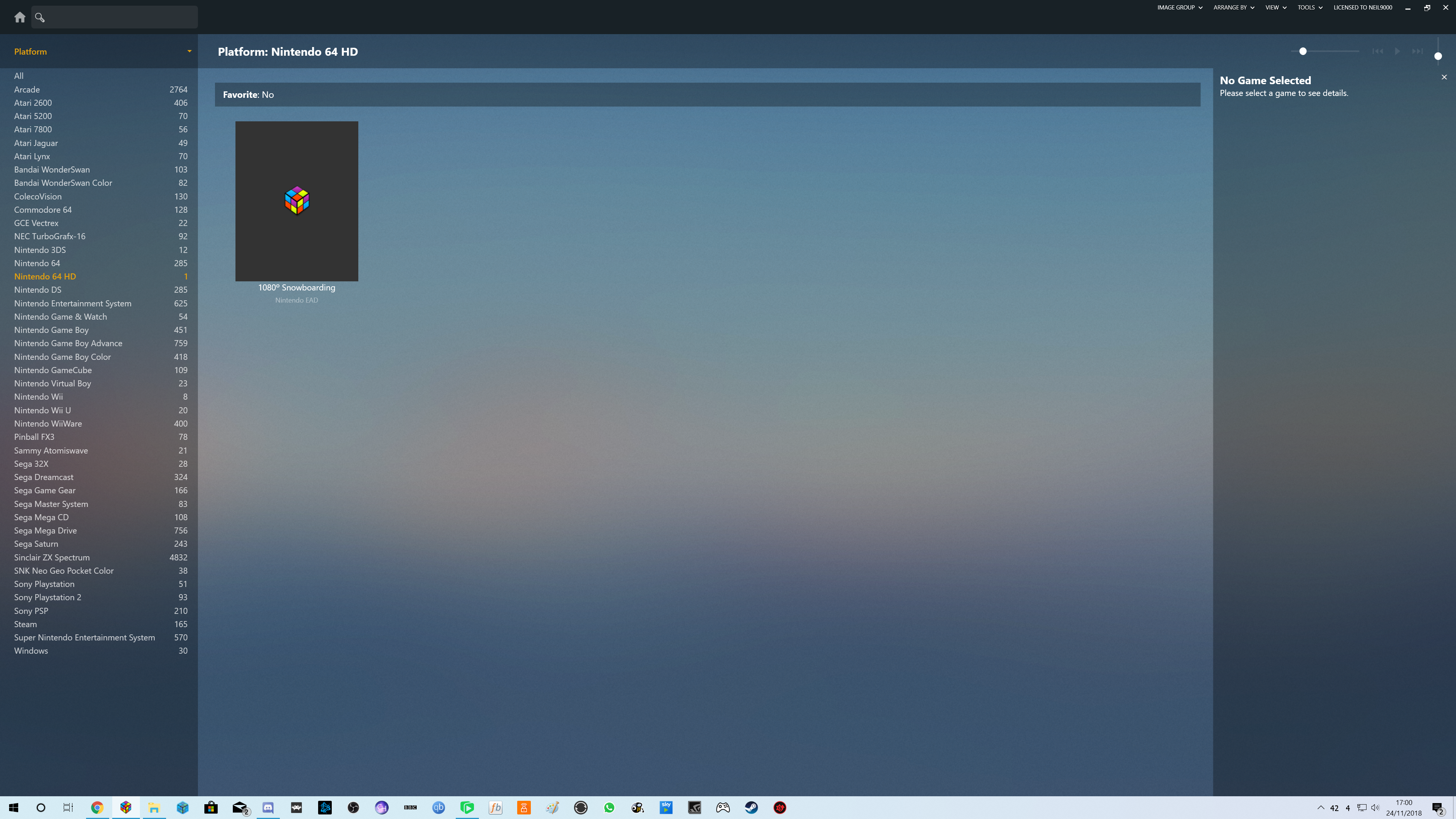Select the SNK Neo Geo Pocket Color platform
Viewport: 1456px width, 819px height.
pyautogui.click(x=99, y=571)
